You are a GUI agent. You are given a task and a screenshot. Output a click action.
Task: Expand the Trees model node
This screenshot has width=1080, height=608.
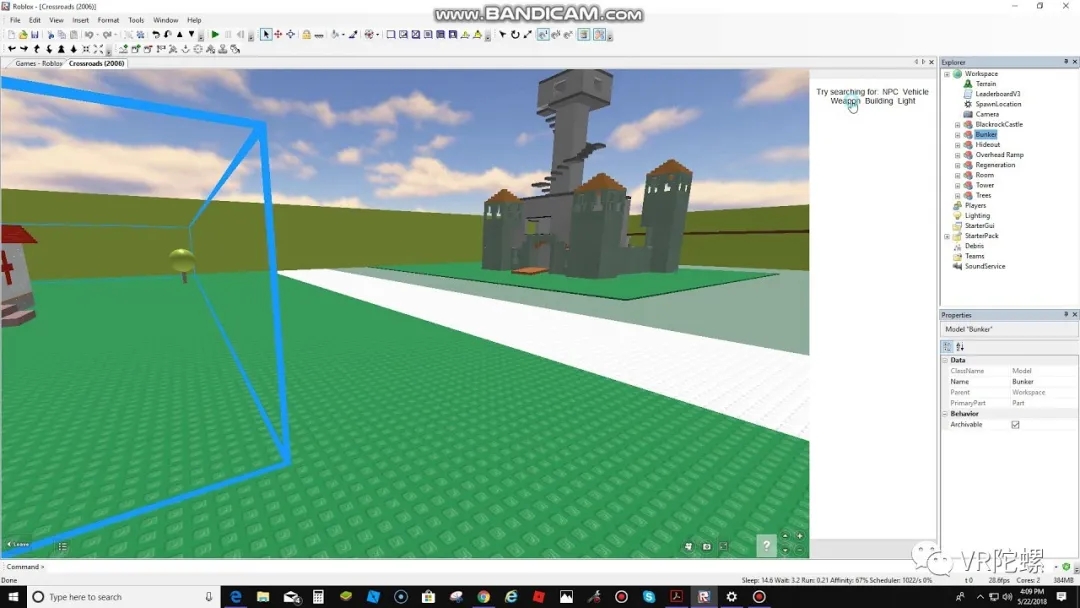957,196
